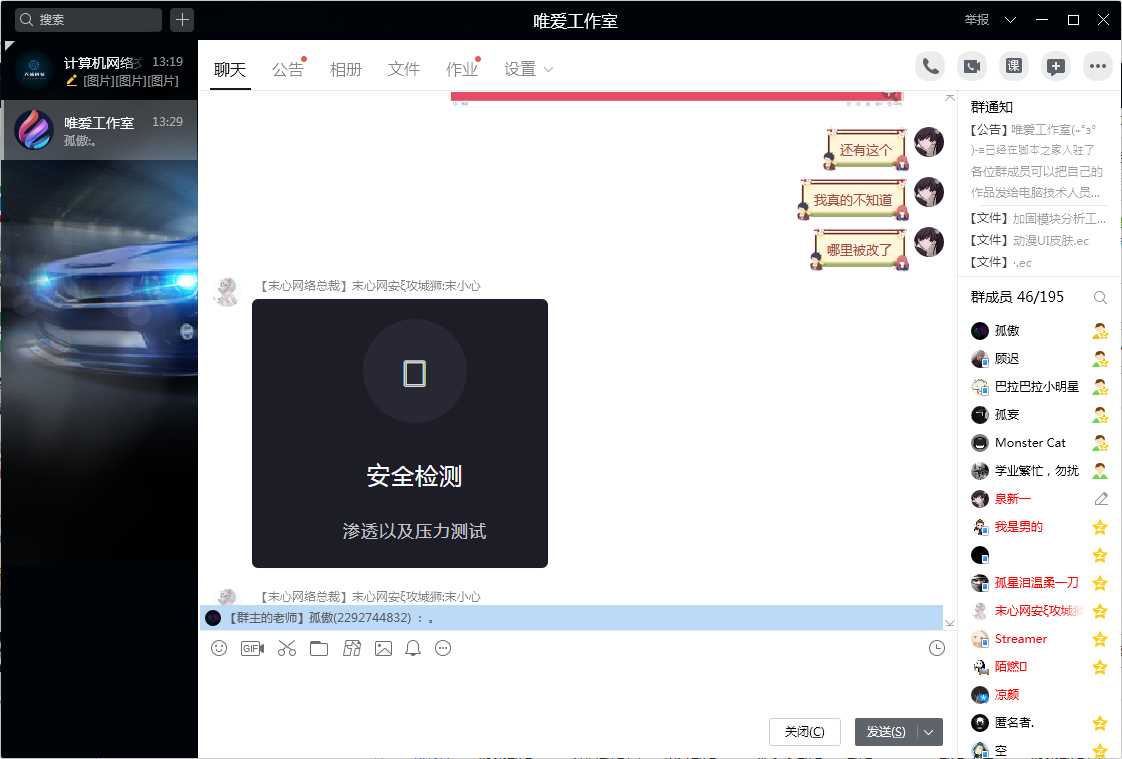Start a group video call
The height and width of the screenshot is (759, 1122).
pos(972,67)
